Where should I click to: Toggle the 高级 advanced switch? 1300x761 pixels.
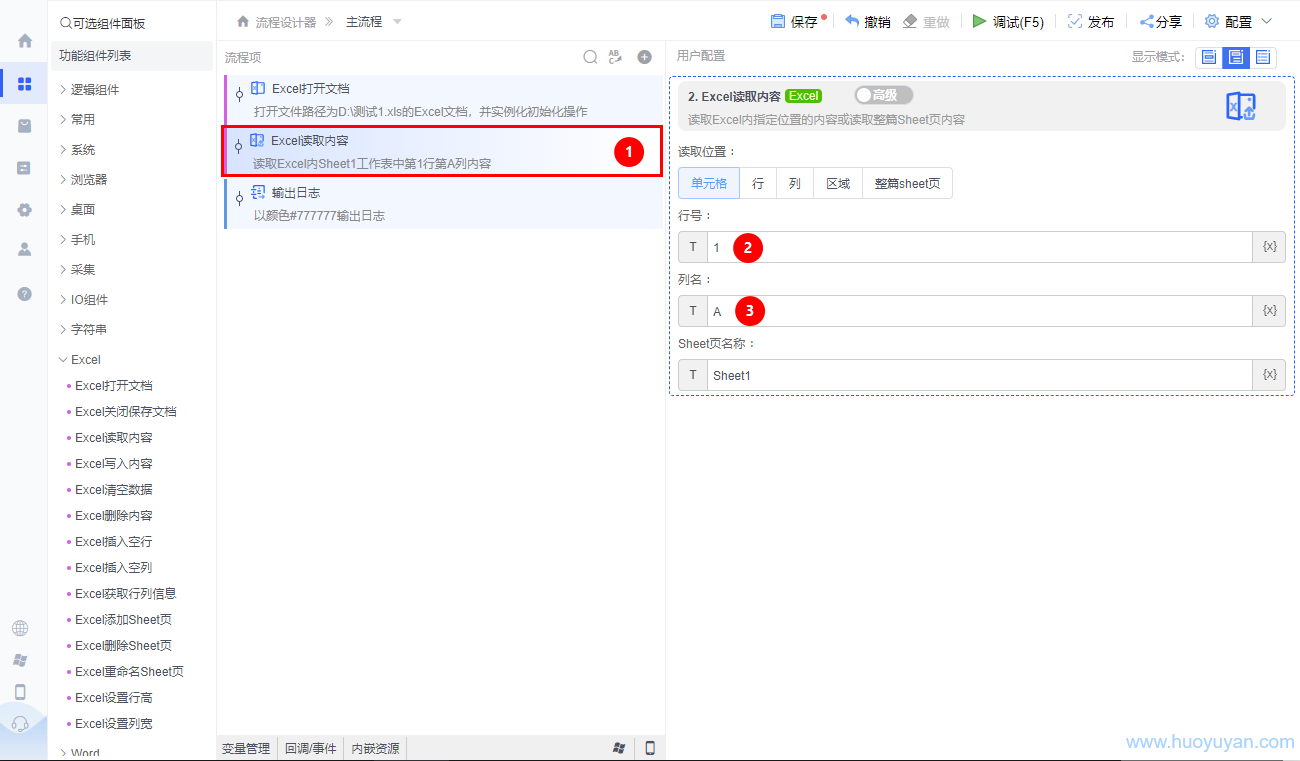(883, 96)
